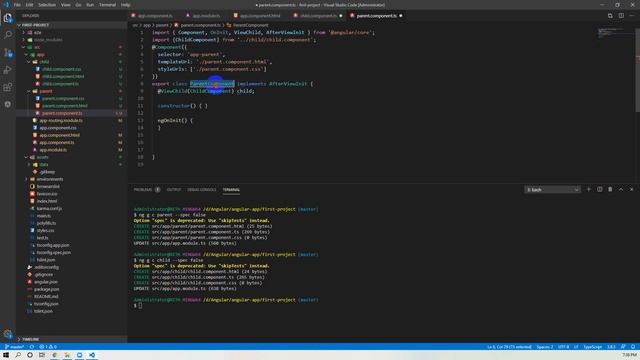Image resolution: width=640 pixels, height=360 pixels.
Task: Switch to the child.component.ts editor tab
Action: (318, 16)
